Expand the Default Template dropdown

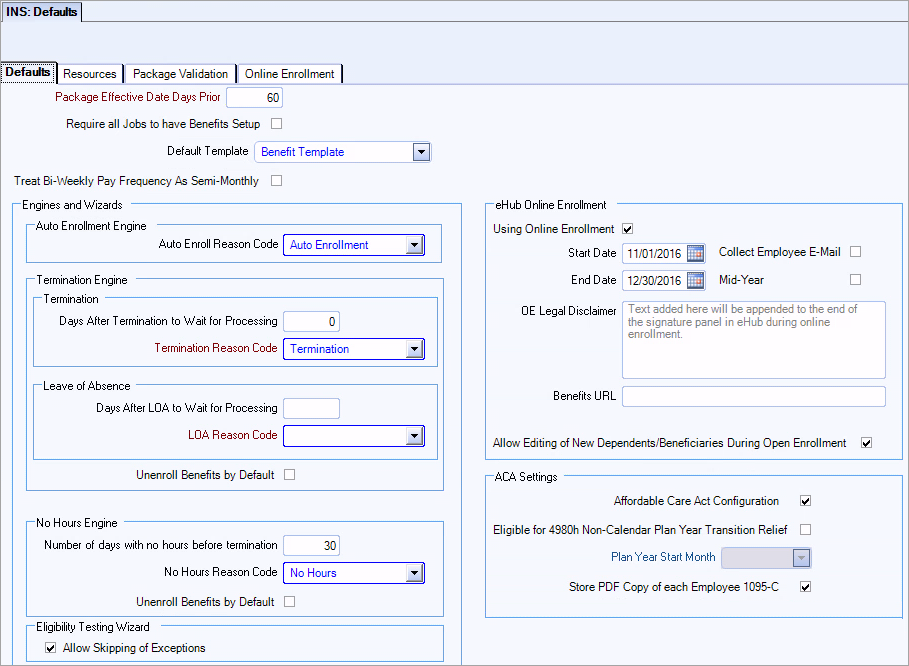click(x=421, y=152)
